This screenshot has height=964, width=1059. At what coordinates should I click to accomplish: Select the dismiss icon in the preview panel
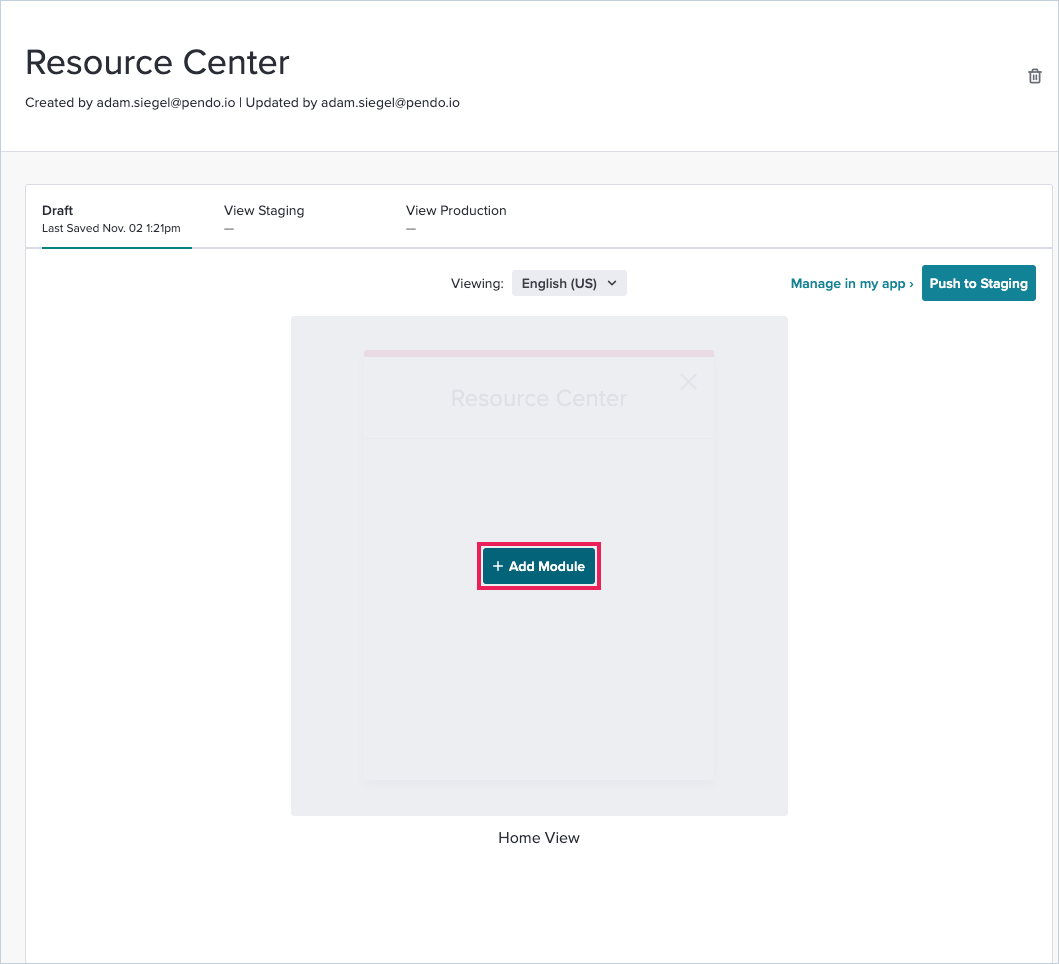tap(688, 381)
